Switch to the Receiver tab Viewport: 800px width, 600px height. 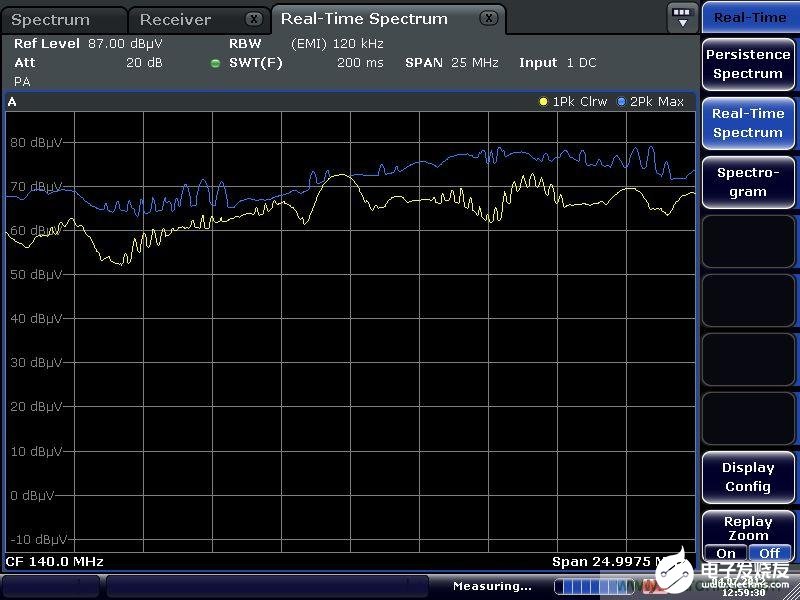[x=175, y=20]
